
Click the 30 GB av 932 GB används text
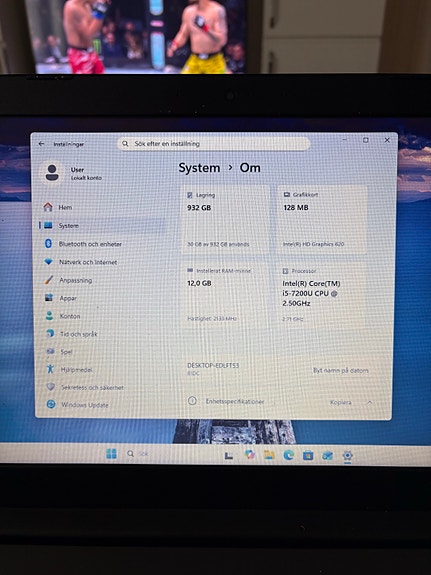[218, 244]
